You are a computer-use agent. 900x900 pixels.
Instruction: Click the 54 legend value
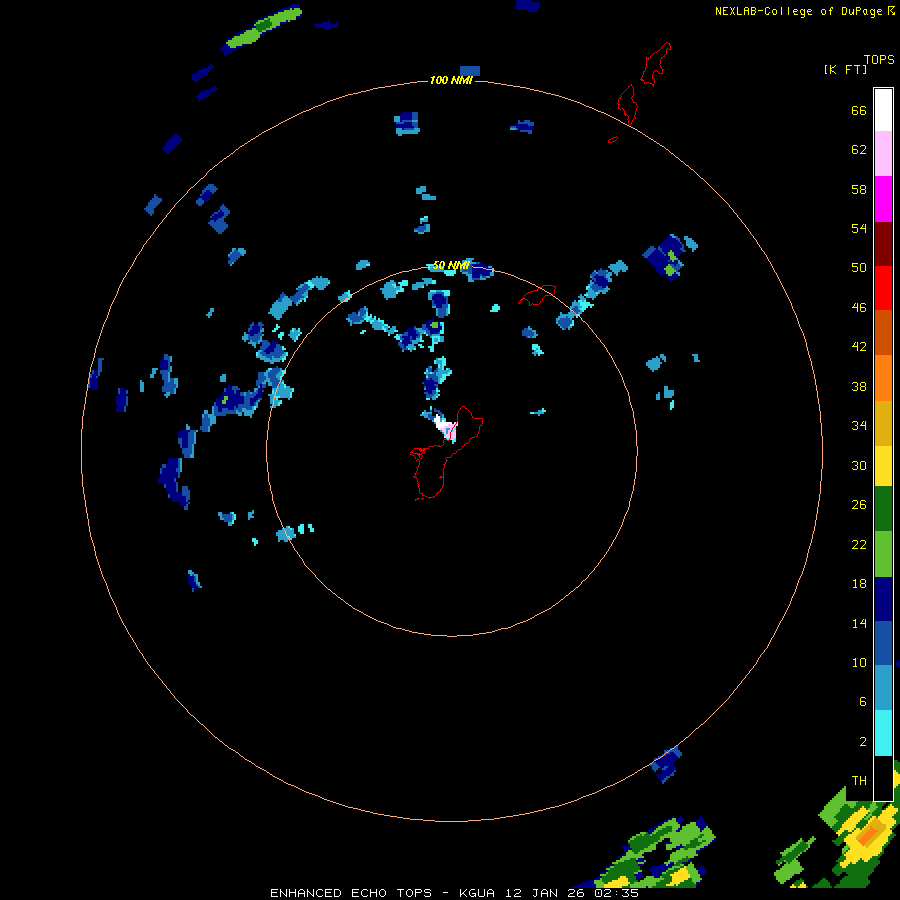pos(859,228)
